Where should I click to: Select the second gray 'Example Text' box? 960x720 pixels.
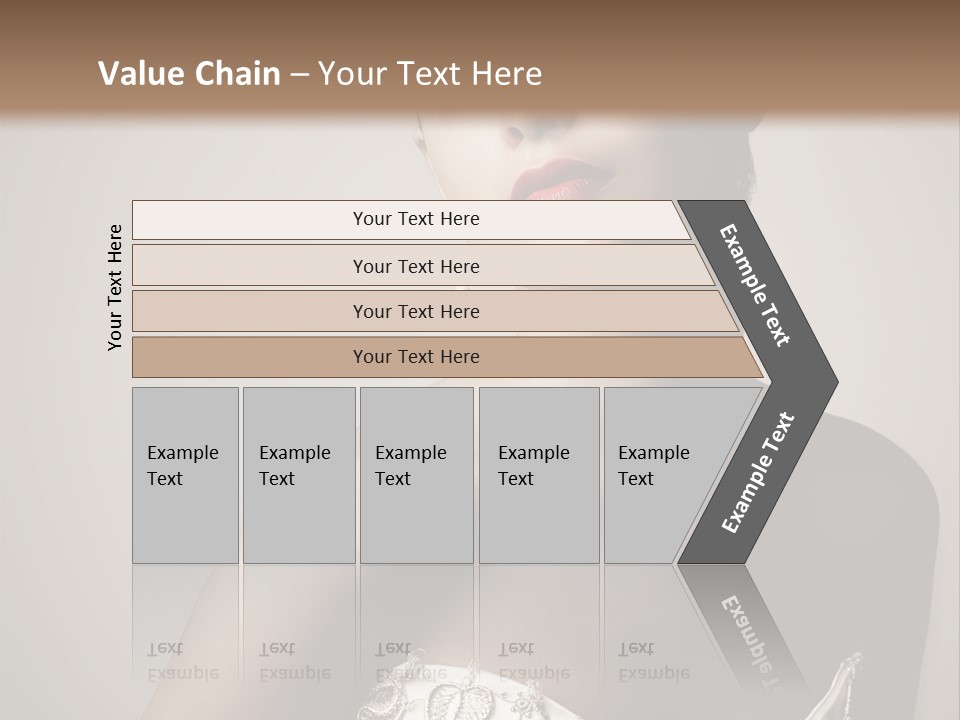[299, 475]
